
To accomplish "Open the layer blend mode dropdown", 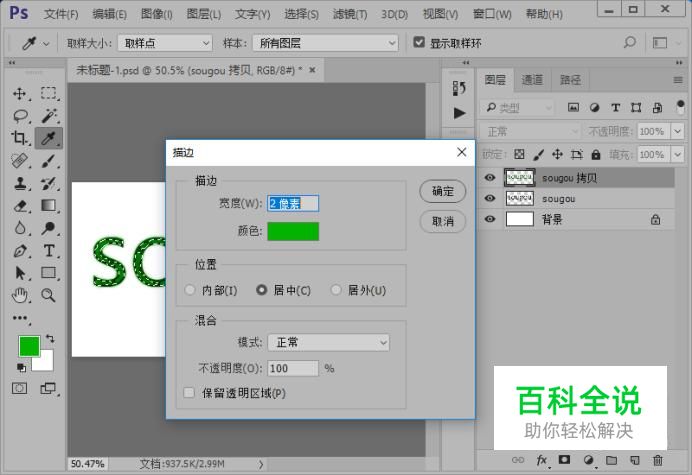I will coord(530,132).
